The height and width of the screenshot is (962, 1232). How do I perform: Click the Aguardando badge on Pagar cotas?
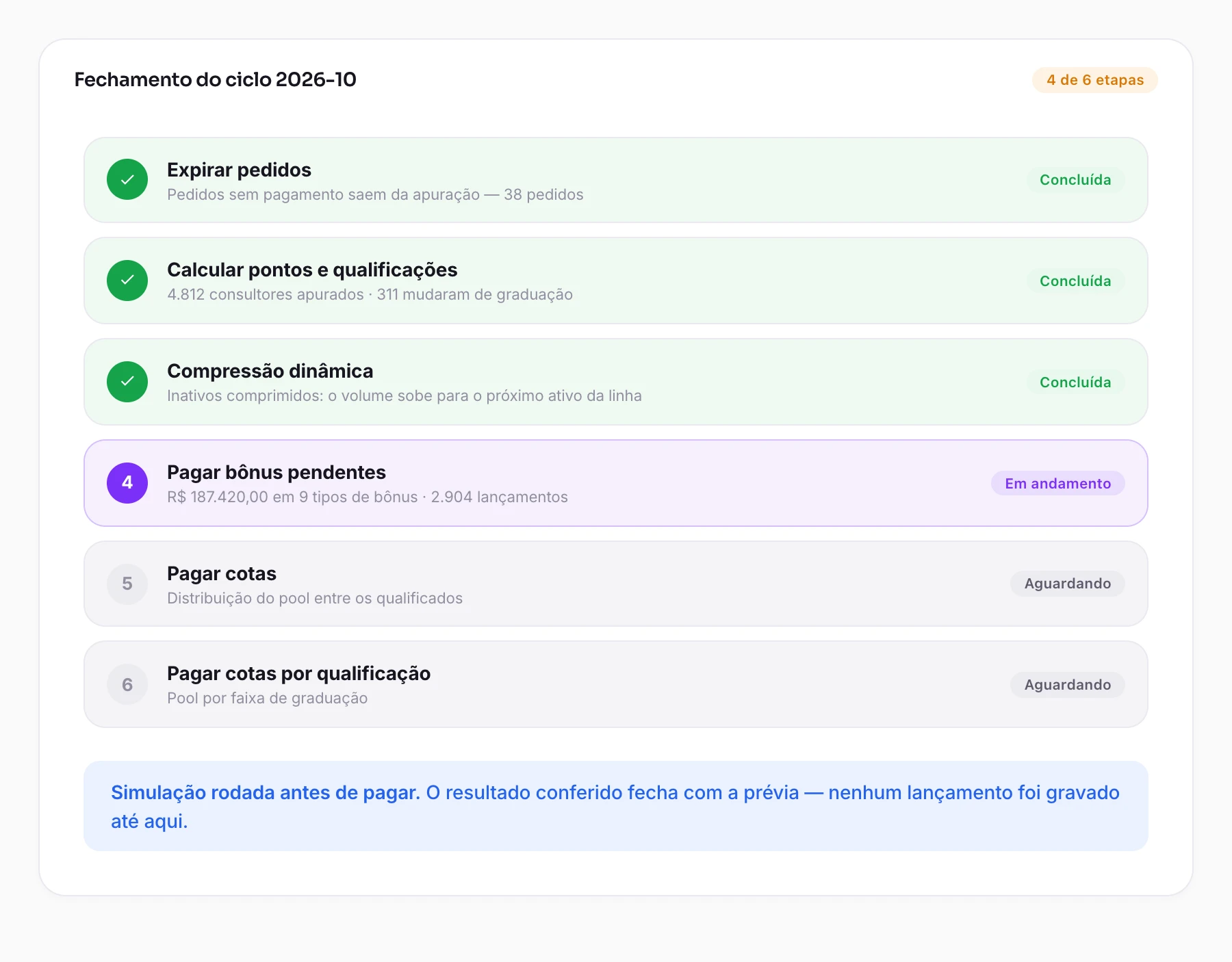click(x=1068, y=584)
